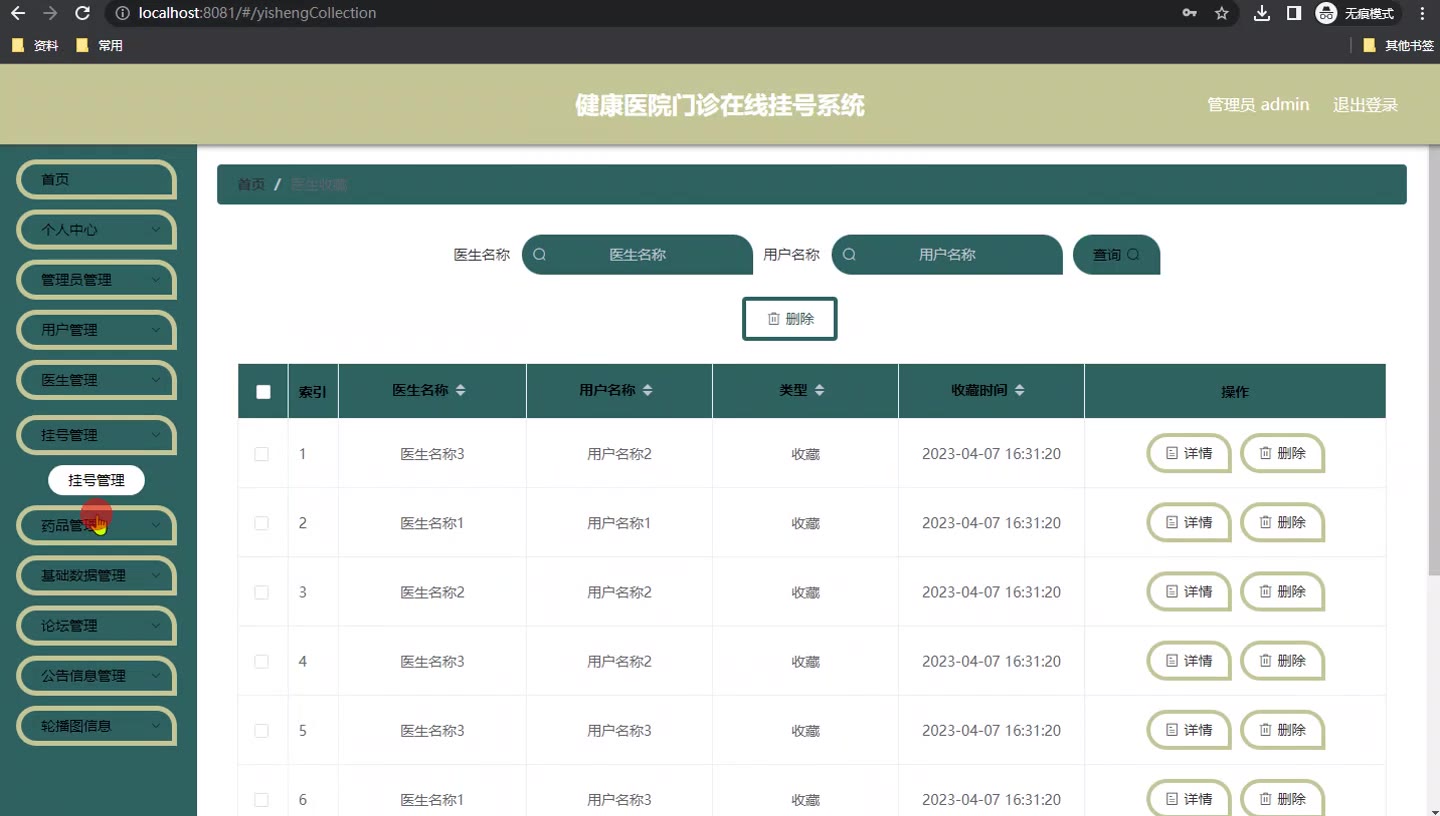Reload the page with the refresh icon
This screenshot has height=816, width=1440.
click(83, 13)
